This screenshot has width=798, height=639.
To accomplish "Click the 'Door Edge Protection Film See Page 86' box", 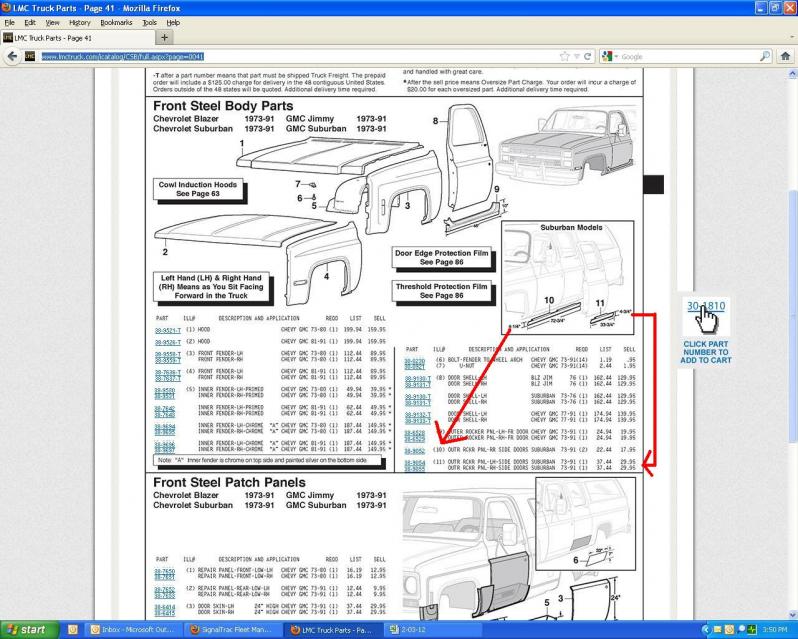I will (441, 257).
